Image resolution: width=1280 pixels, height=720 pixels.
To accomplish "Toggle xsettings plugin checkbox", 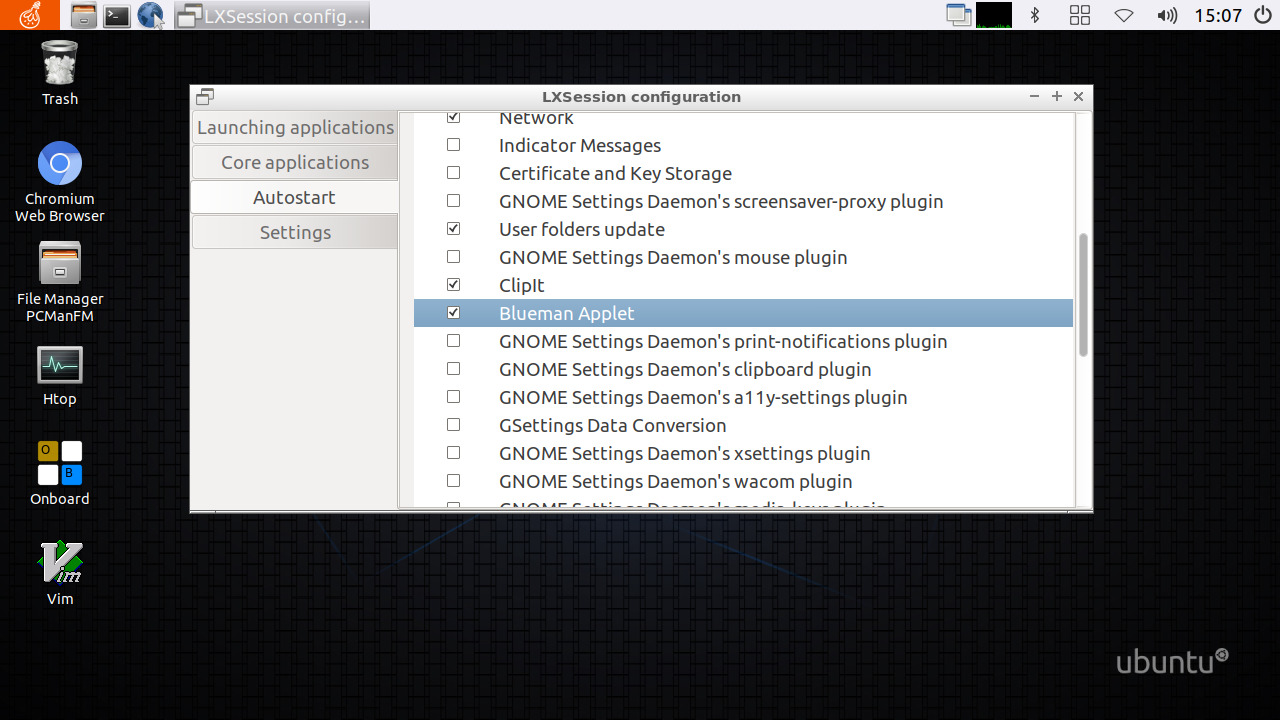I will (x=453, y=453).
